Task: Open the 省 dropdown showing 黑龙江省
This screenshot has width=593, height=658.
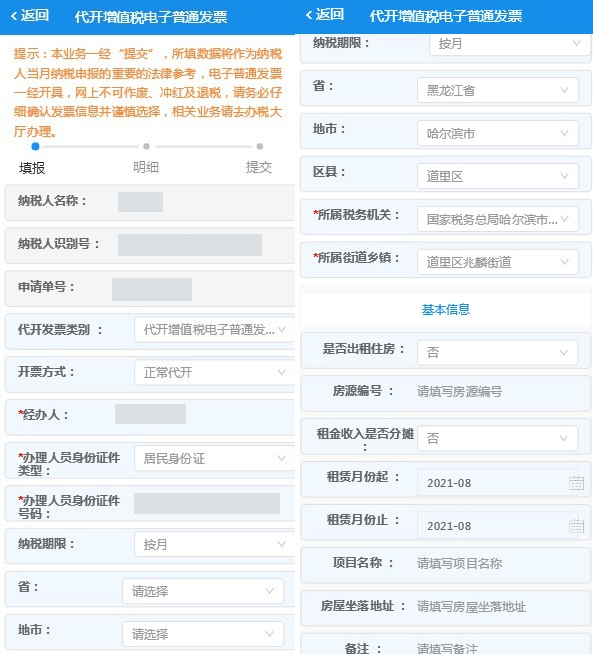Action: pyautogui.click(x=498, y=90)
